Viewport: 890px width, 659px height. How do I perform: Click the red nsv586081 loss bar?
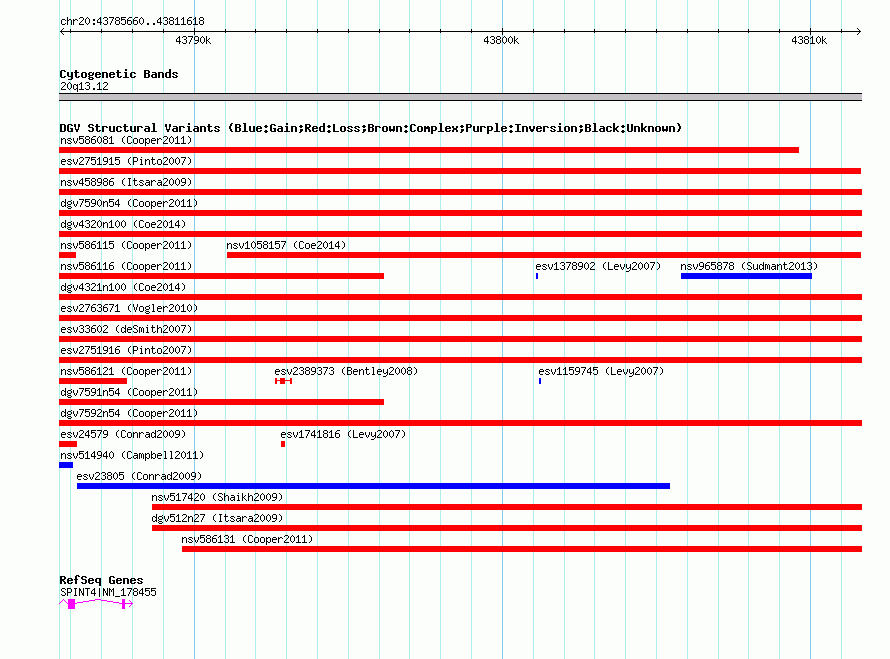coord(429,150)
